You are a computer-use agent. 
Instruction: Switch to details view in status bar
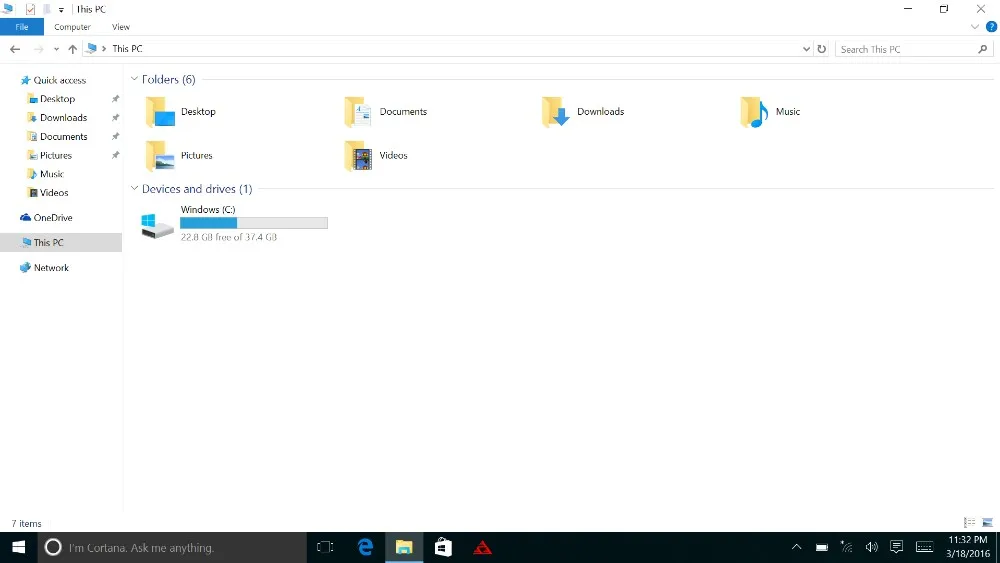click(969, 523)
